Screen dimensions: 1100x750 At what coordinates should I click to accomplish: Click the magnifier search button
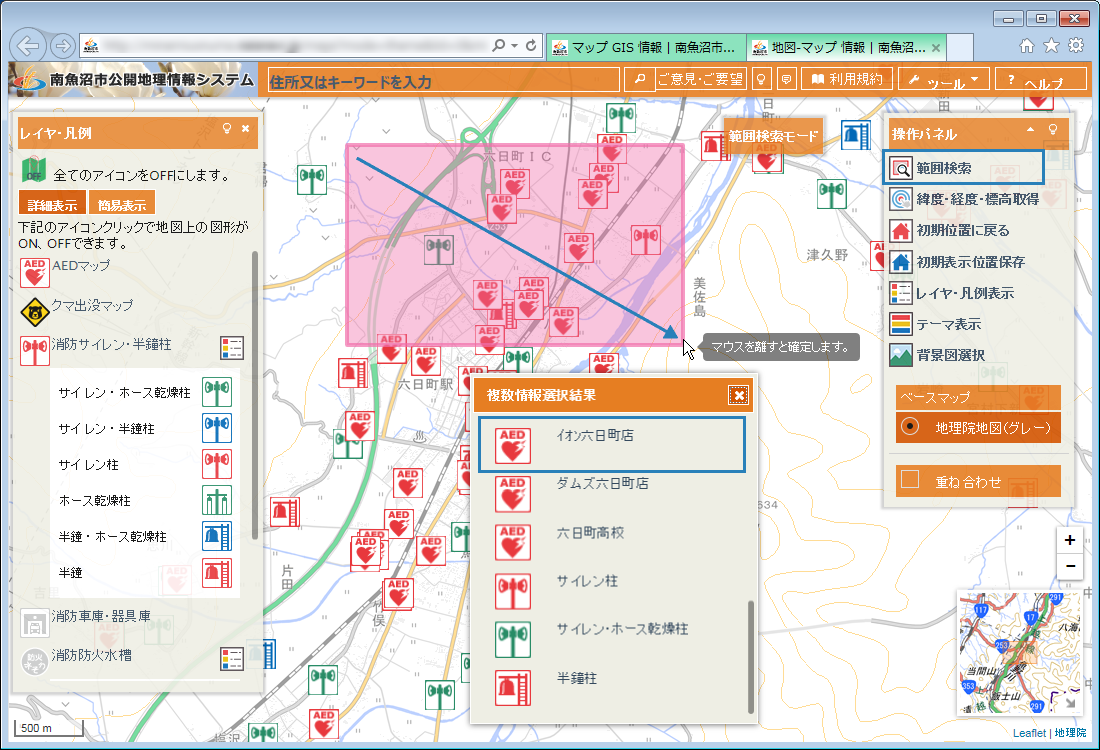pos(639,79)
